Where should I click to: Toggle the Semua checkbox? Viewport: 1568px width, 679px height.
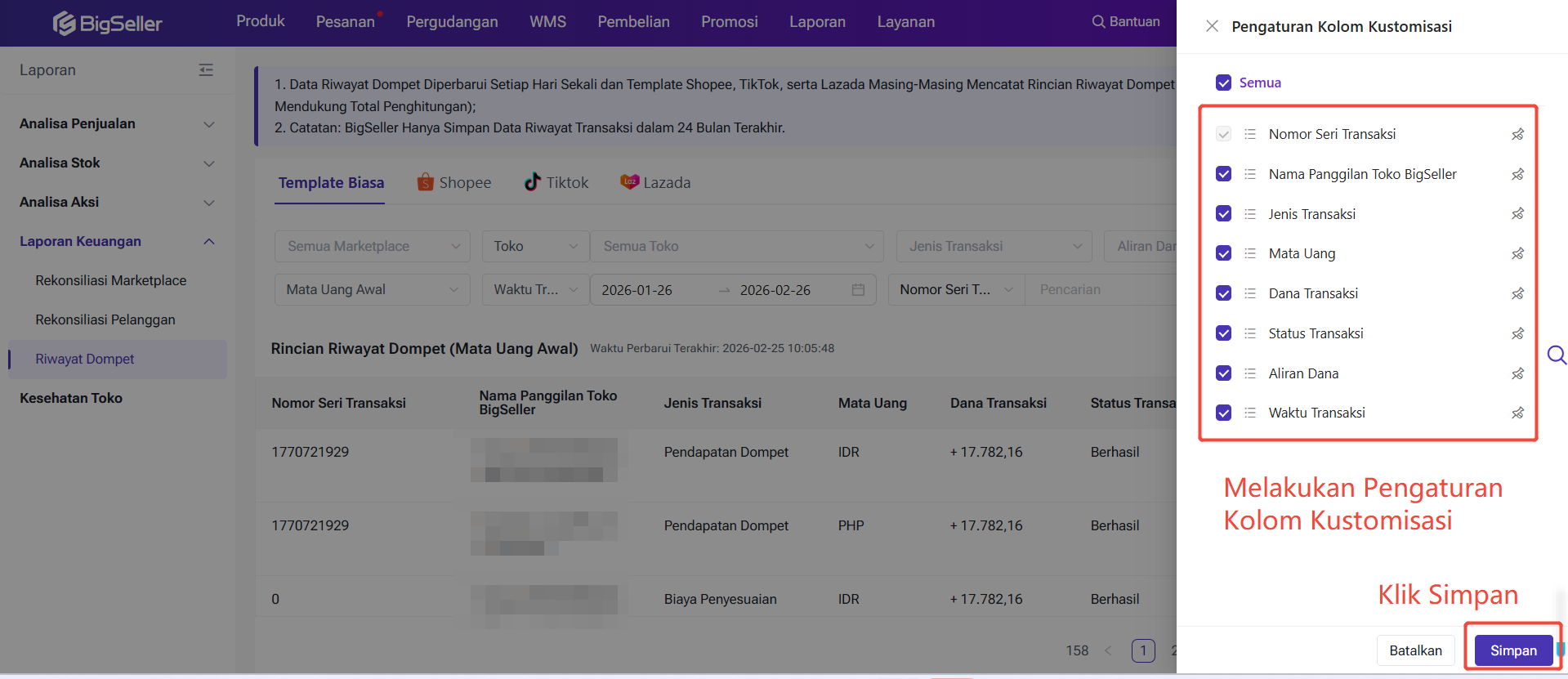click(x=1223, y=83)
